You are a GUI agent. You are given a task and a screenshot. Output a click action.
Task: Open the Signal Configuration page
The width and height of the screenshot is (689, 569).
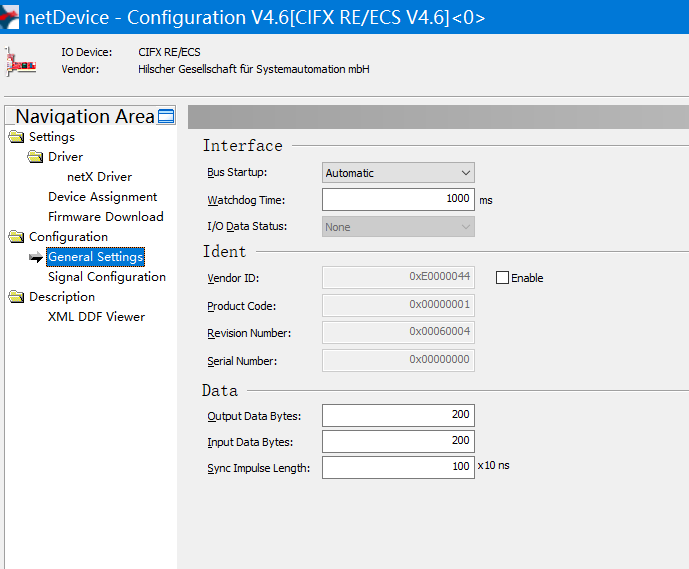point(107,277)
